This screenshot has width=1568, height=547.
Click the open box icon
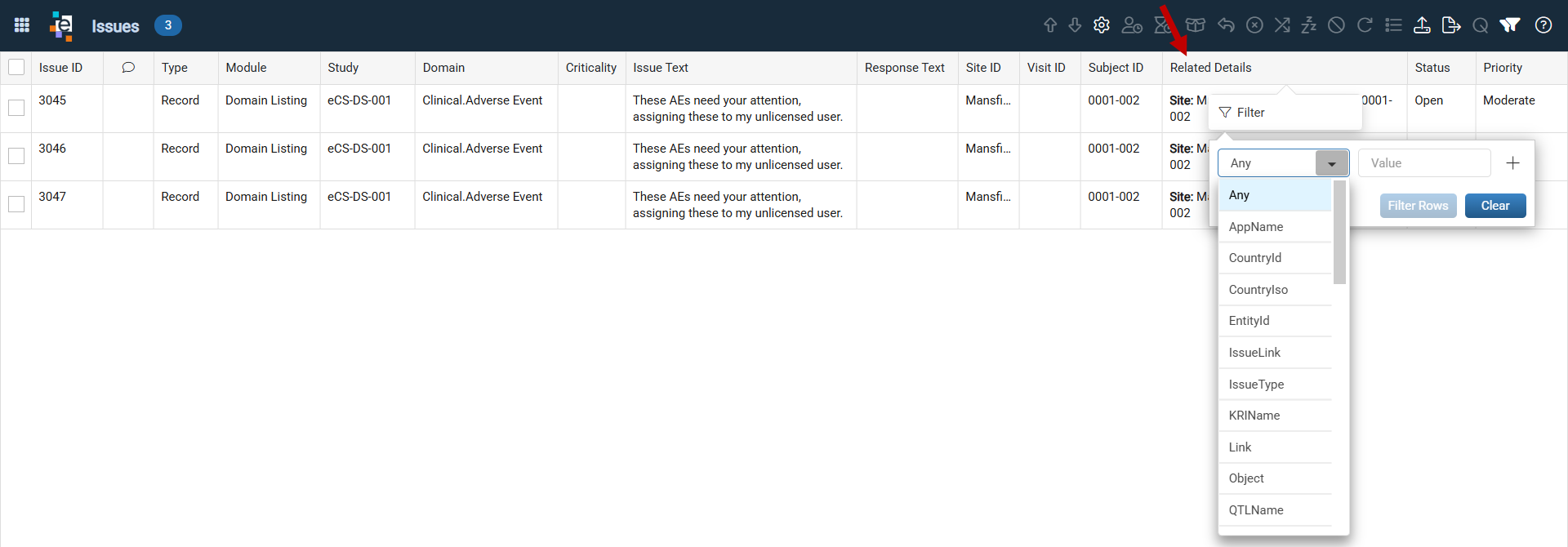coord(1196,25)
